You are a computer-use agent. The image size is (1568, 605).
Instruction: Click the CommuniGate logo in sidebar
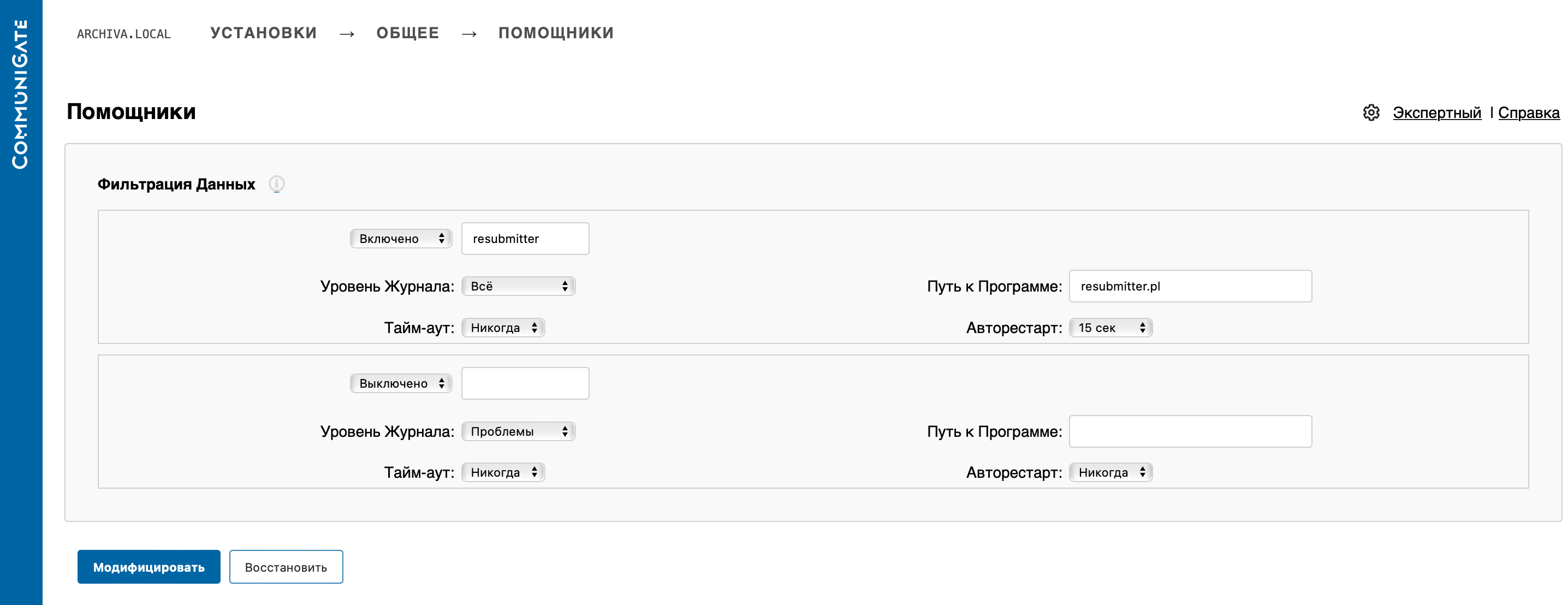pyautogui.click(x=21, y=94)
